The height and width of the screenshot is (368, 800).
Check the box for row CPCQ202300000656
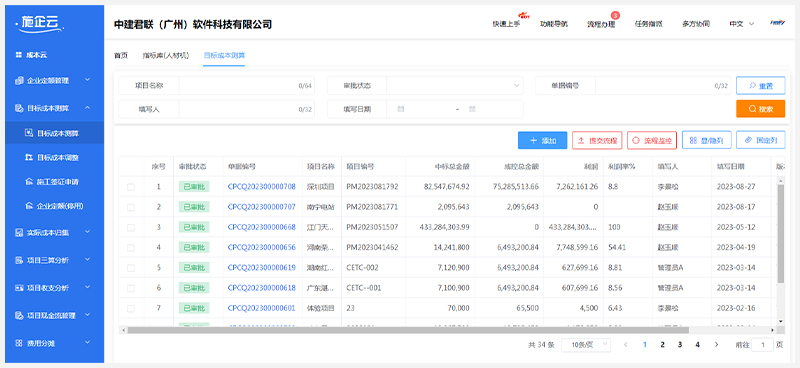click(x=131, y=248)
